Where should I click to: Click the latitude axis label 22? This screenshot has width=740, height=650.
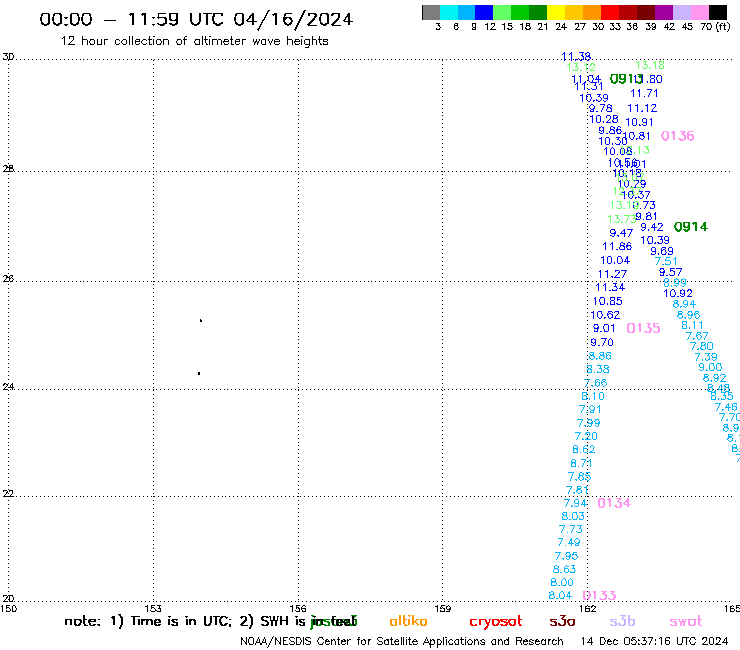pos(8,493)
